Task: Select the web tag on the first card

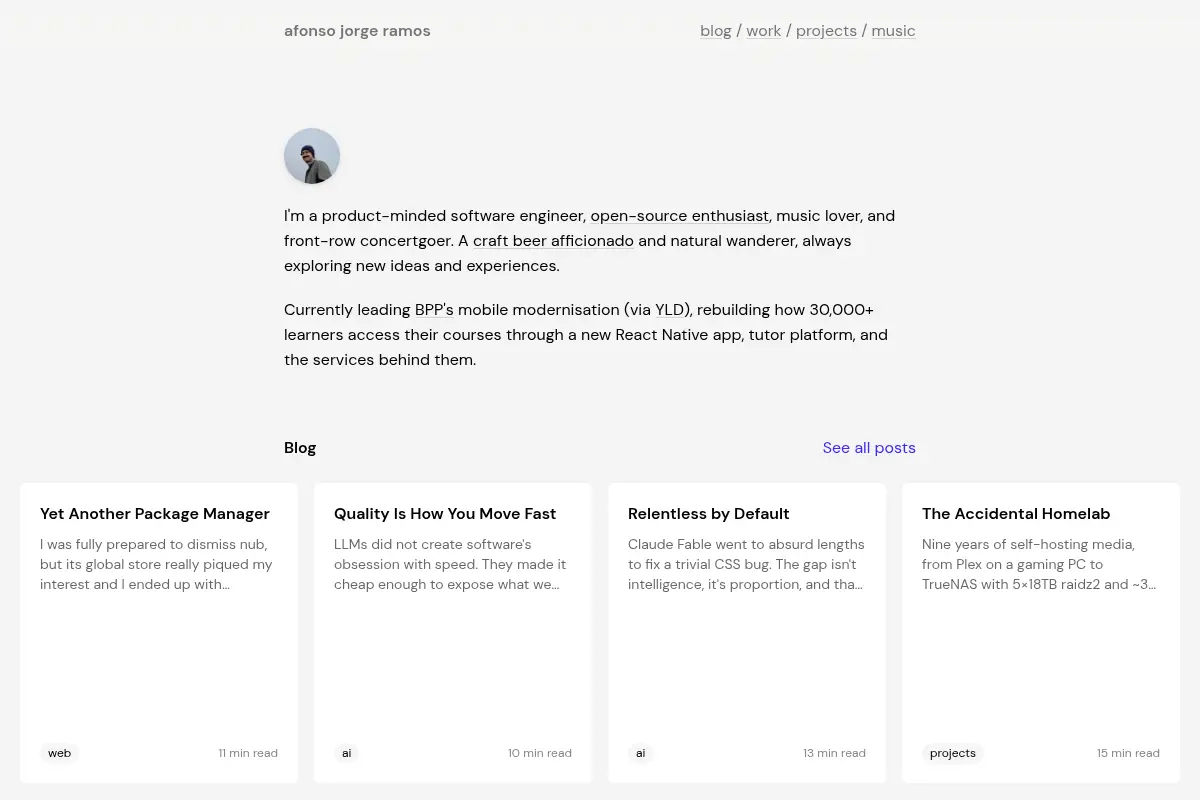Action: 60,753
